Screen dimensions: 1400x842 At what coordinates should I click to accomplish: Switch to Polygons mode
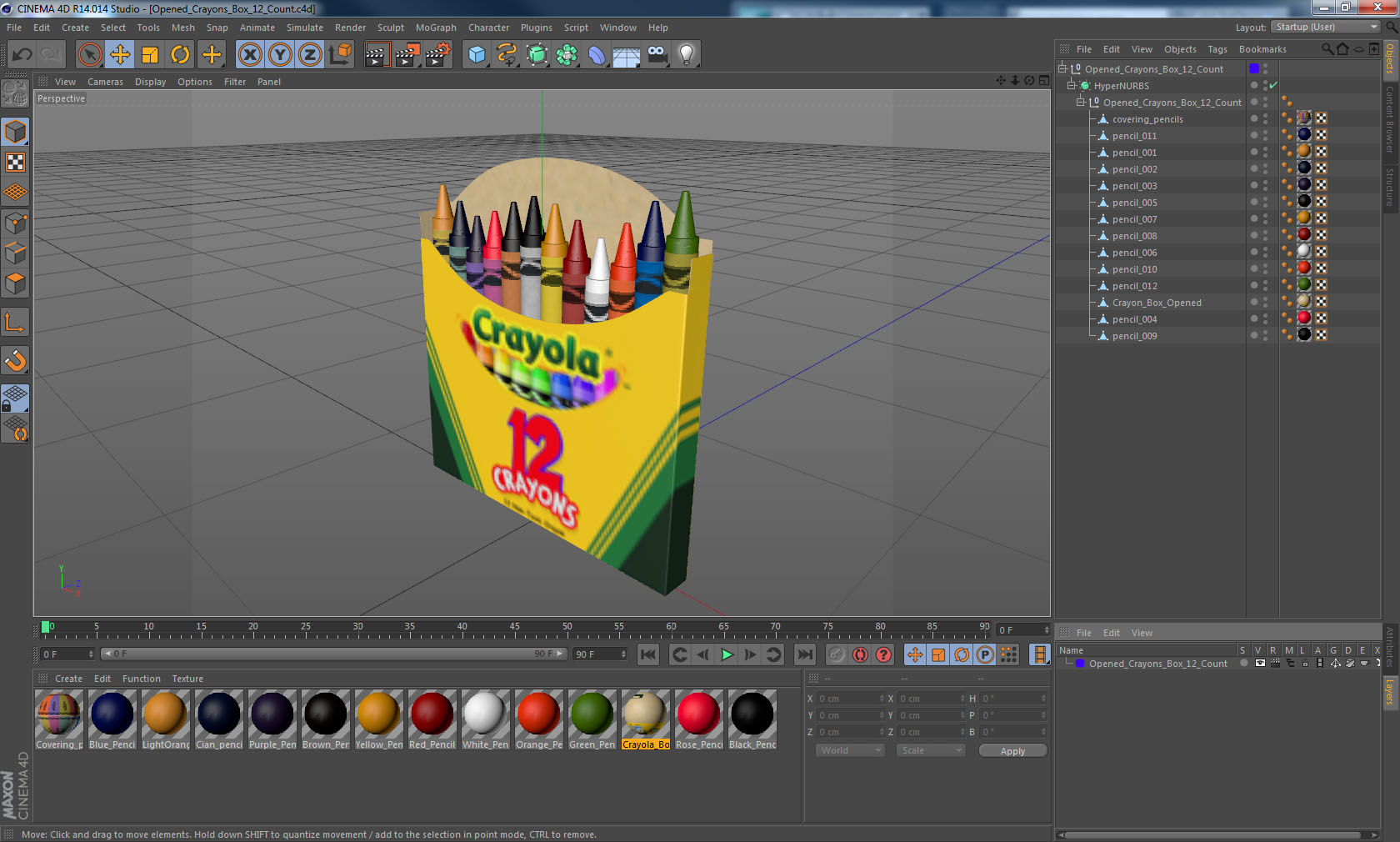[15, 283]
